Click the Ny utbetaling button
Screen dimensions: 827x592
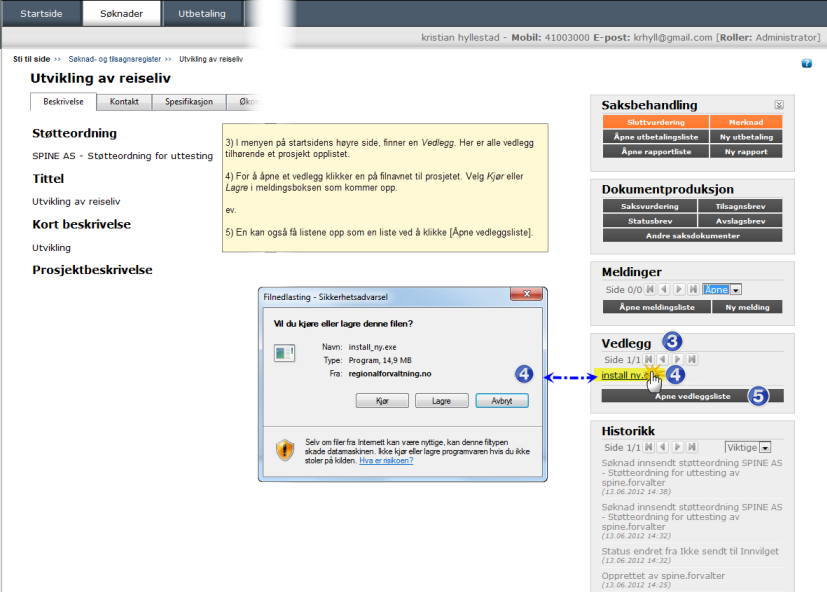tap(746, 137)
